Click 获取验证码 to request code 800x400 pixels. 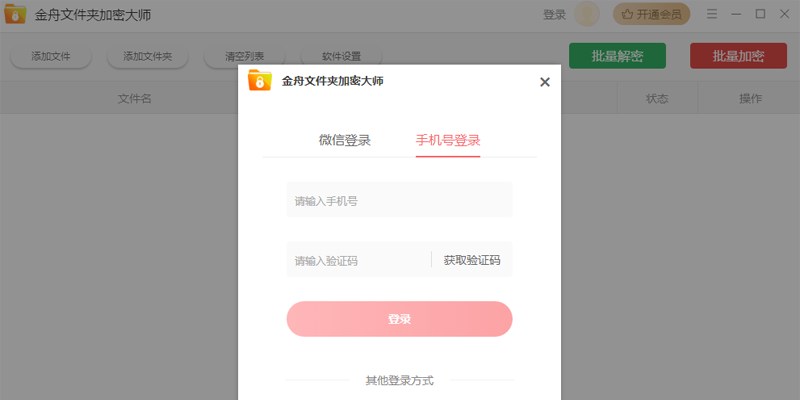[472, 260]
